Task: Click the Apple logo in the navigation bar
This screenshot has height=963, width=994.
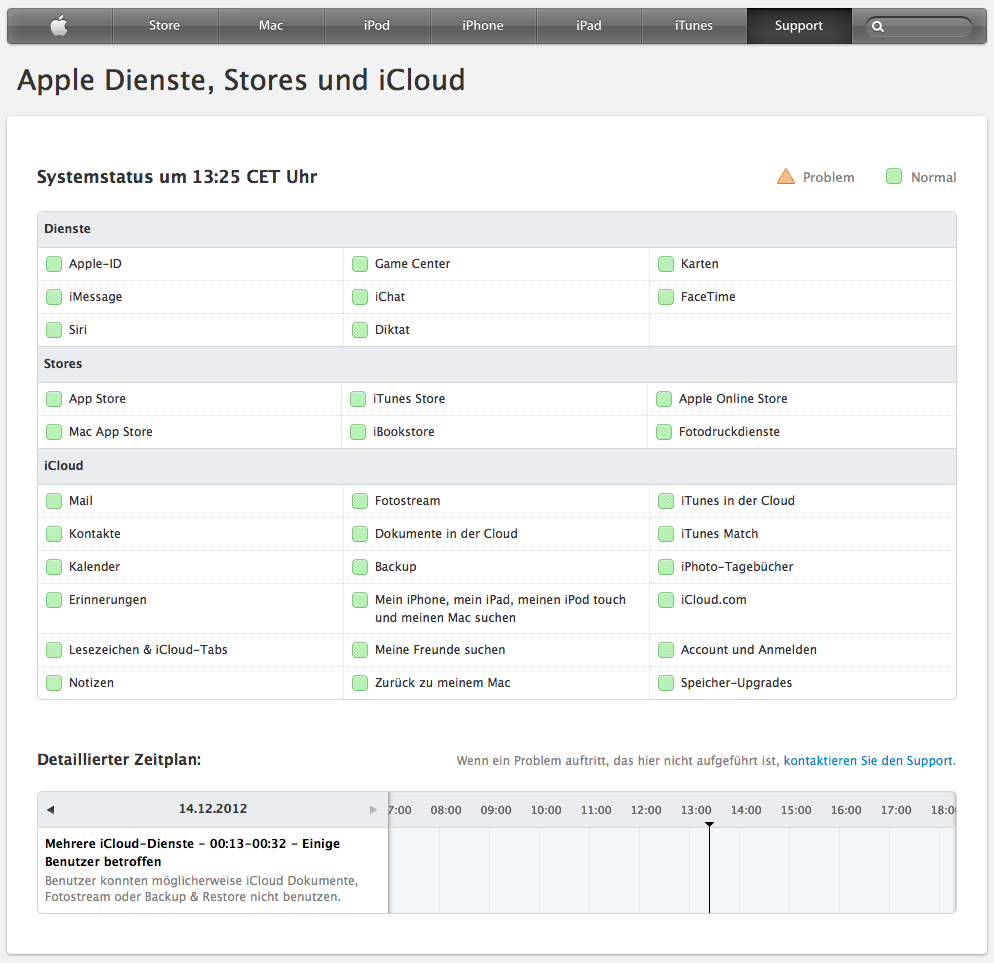Action: click(59, 25)
